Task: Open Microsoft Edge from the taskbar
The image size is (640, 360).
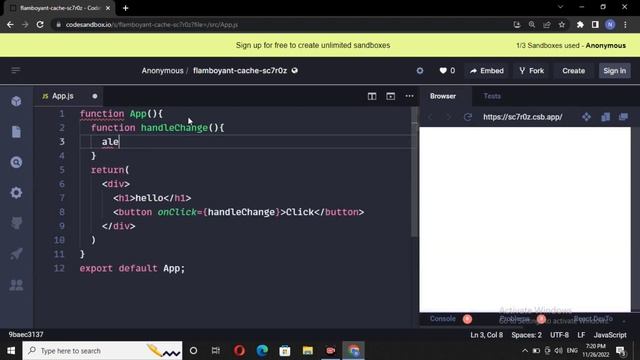Action: pos(262,351)
